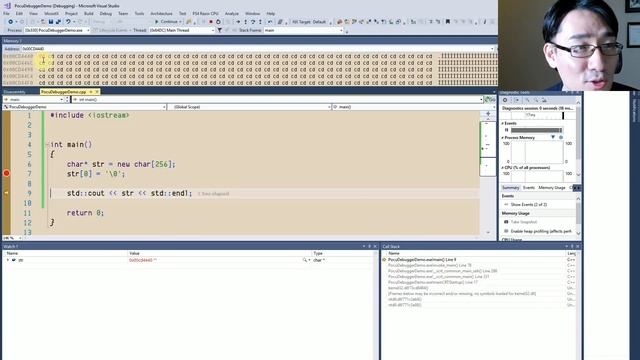Select the PocuDebuggerDemo.cpp editor tab
The width and height of the screenshot is (640, 360).
(x=63, y=92)
